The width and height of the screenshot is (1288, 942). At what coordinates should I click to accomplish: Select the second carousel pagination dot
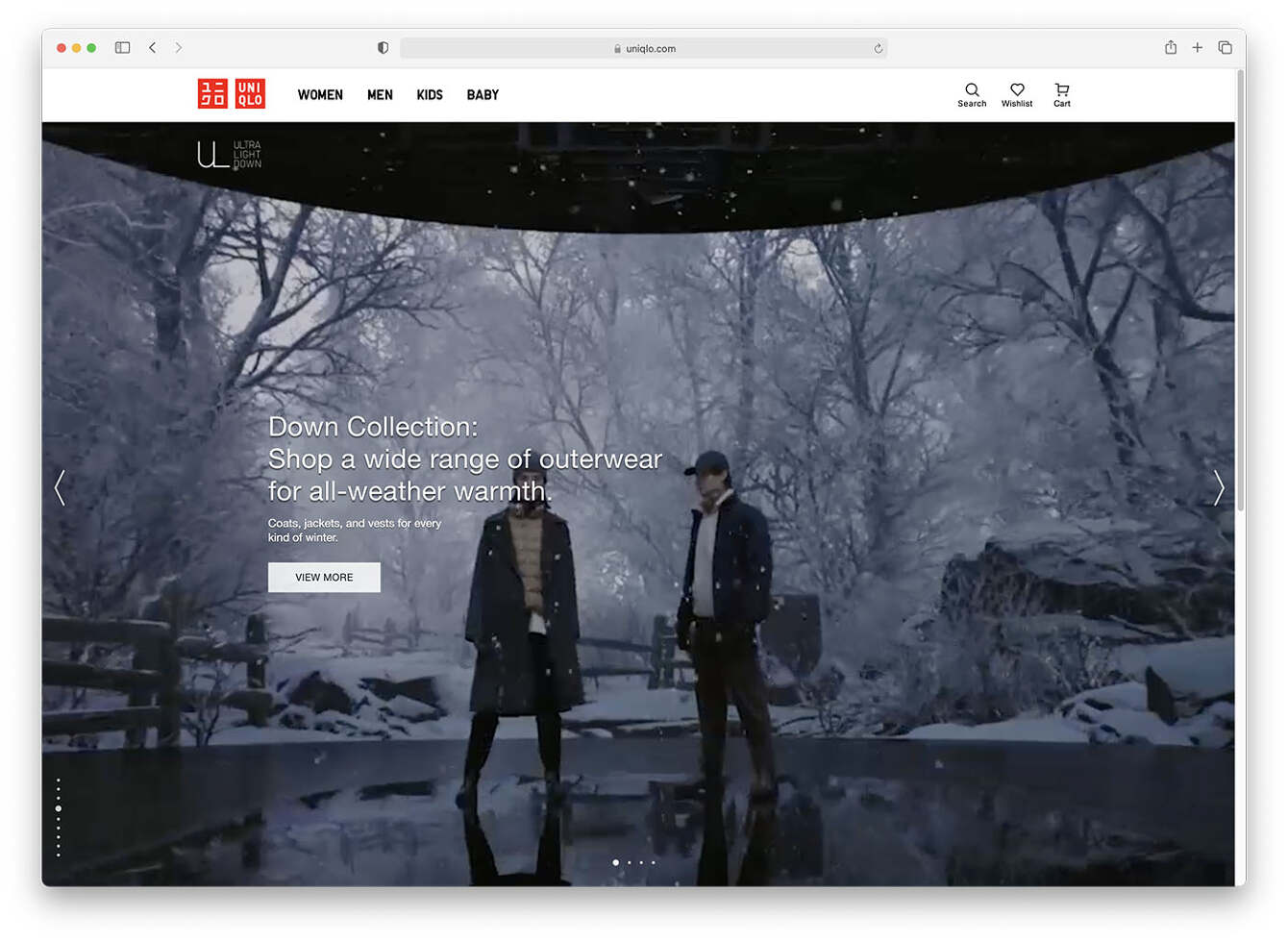tap(629, 862)
